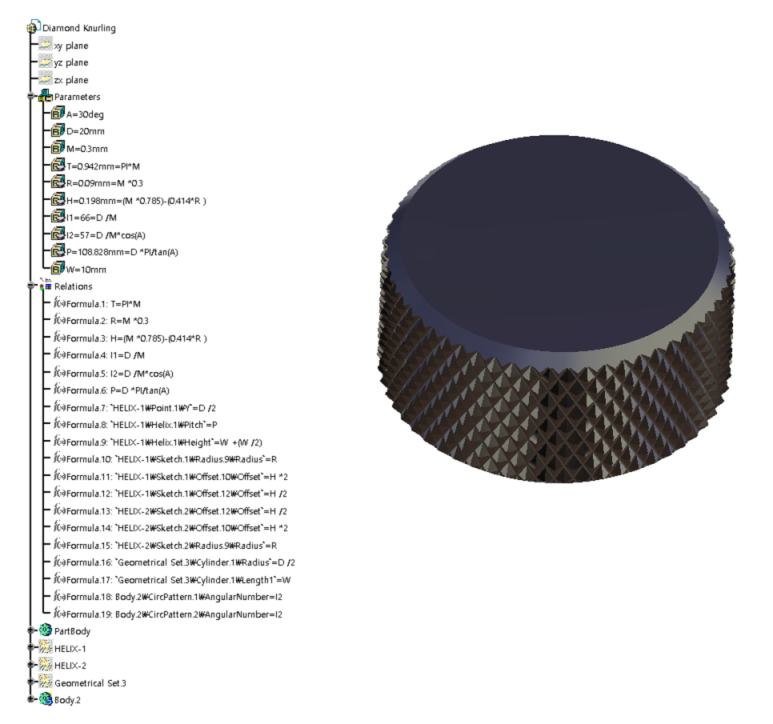Expand the HELIX-2 tree node
The height and width of the screenshot is (724, 773).
tap(31, 665)
